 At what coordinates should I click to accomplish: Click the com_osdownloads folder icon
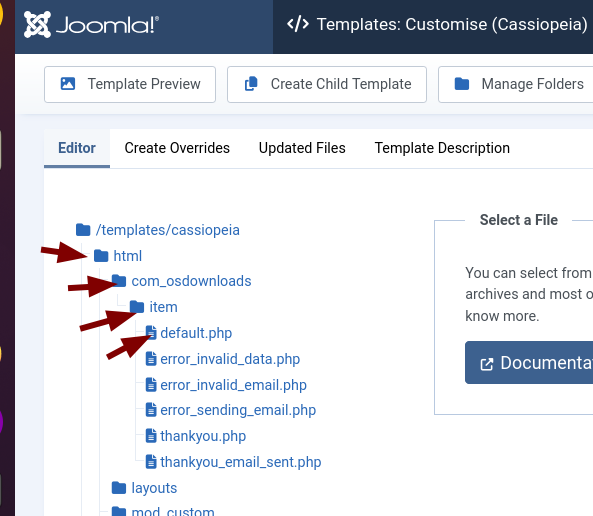point(119,281)
